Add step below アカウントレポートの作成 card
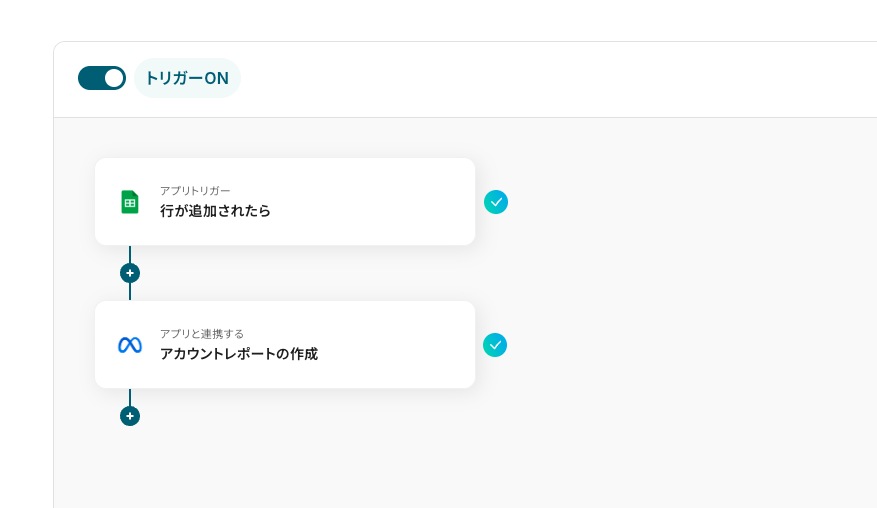Image resolution: width=877 pixels, height=508 pixels. (x=130, y=416)
